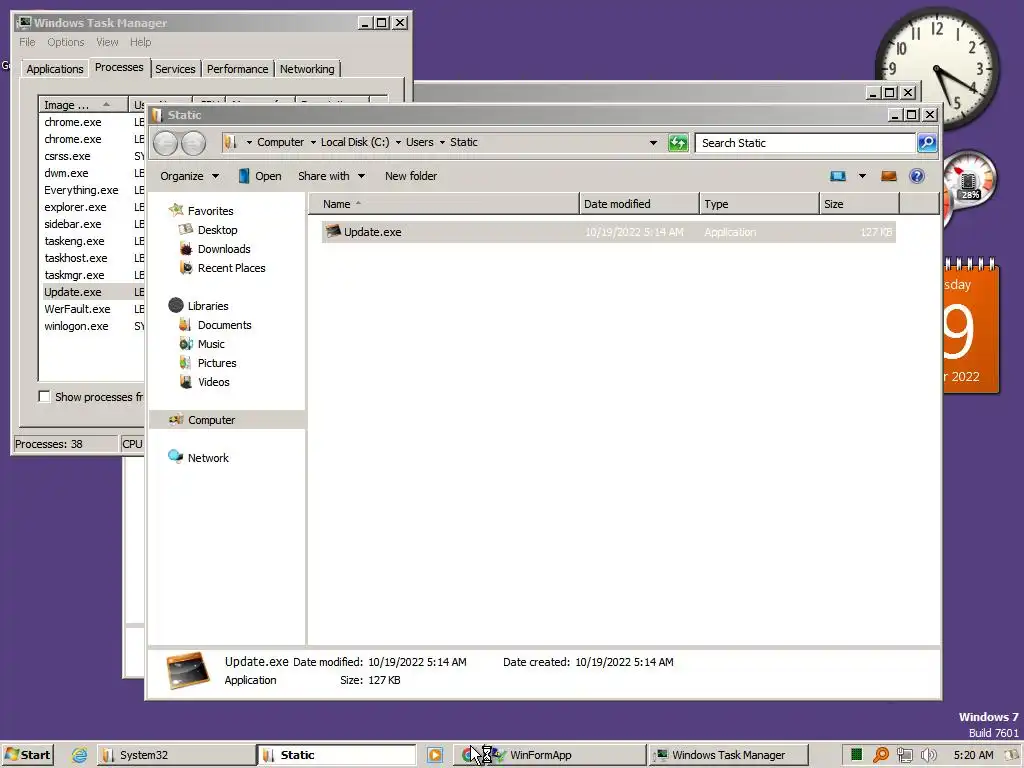Click the Downloads icon in navigation pane
Viewport: 1024px width, 768px height.
pos(186,249)
